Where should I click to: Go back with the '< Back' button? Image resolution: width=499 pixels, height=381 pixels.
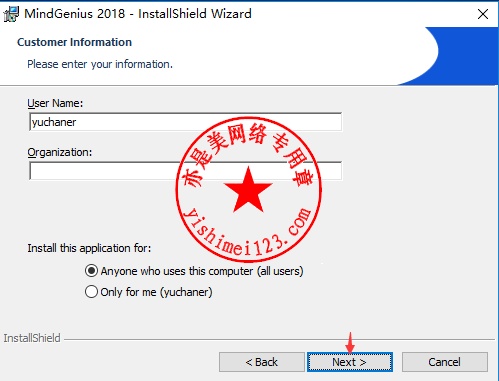[262, 362]
